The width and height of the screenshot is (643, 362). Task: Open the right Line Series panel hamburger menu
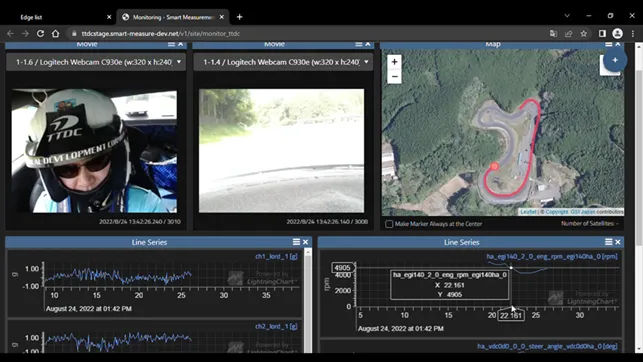point(609,242)
